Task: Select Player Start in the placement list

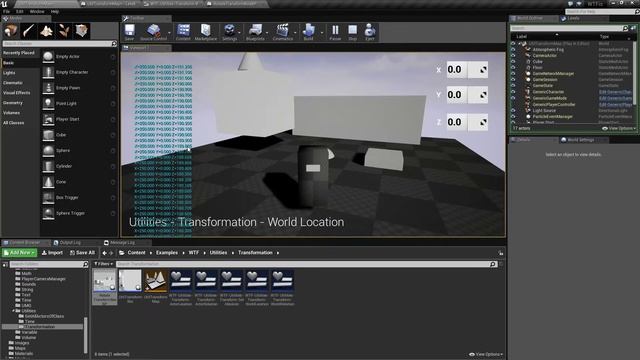Action: coord(79,119)
